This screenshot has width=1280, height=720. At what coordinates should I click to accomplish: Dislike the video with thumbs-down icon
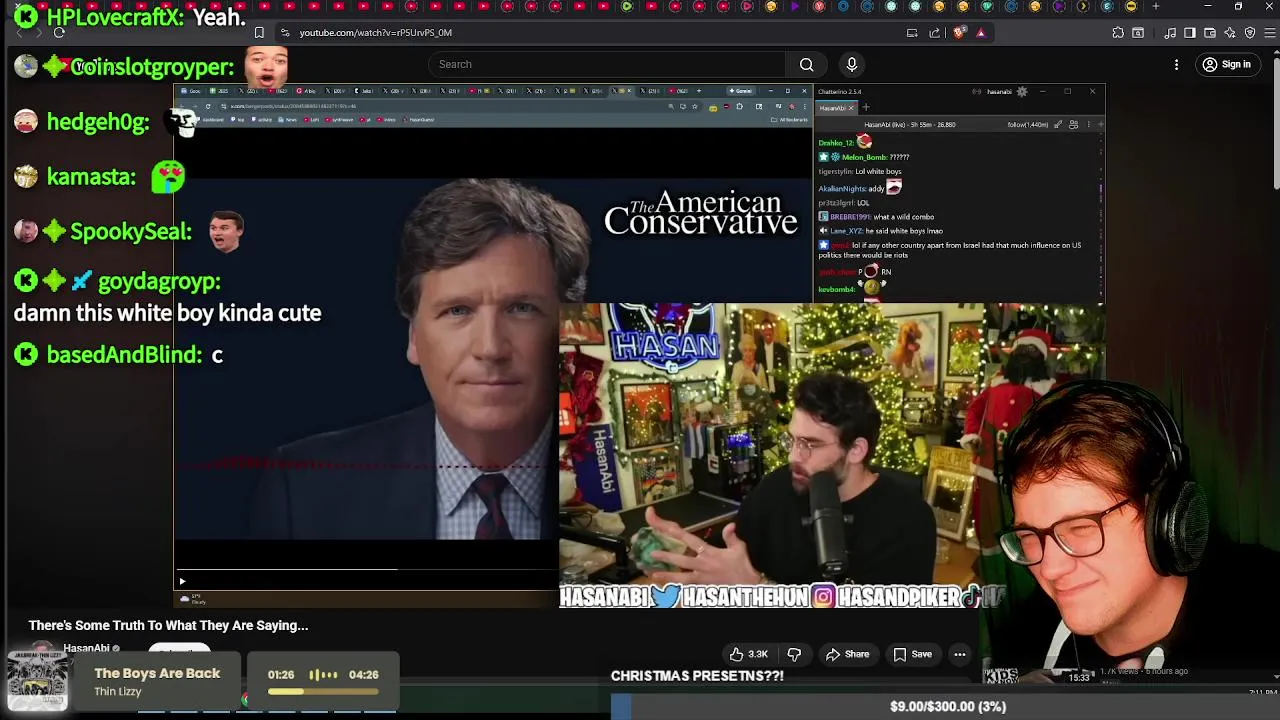tap(794, 654)
